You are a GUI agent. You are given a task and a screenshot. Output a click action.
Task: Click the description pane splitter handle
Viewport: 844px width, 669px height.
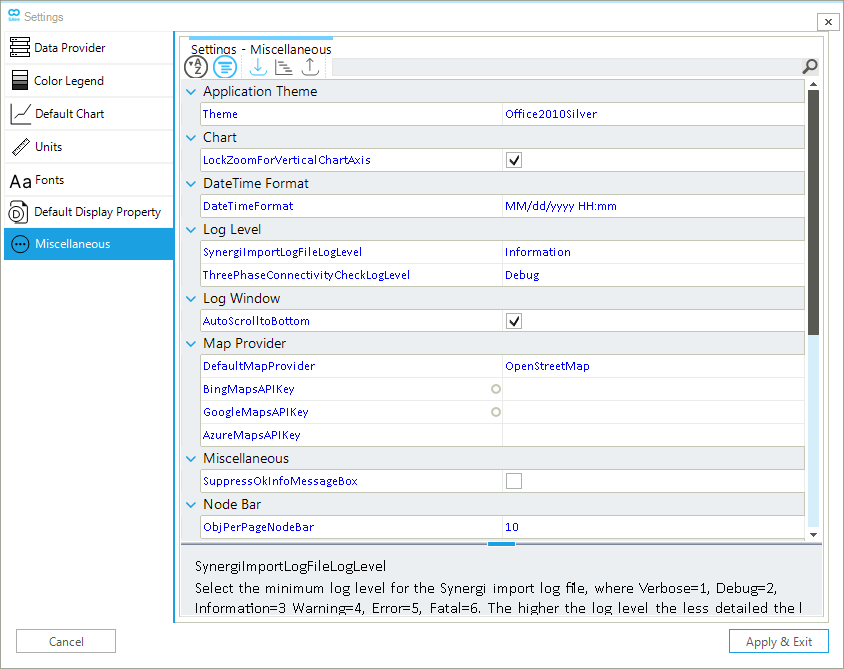pos(501,544)
